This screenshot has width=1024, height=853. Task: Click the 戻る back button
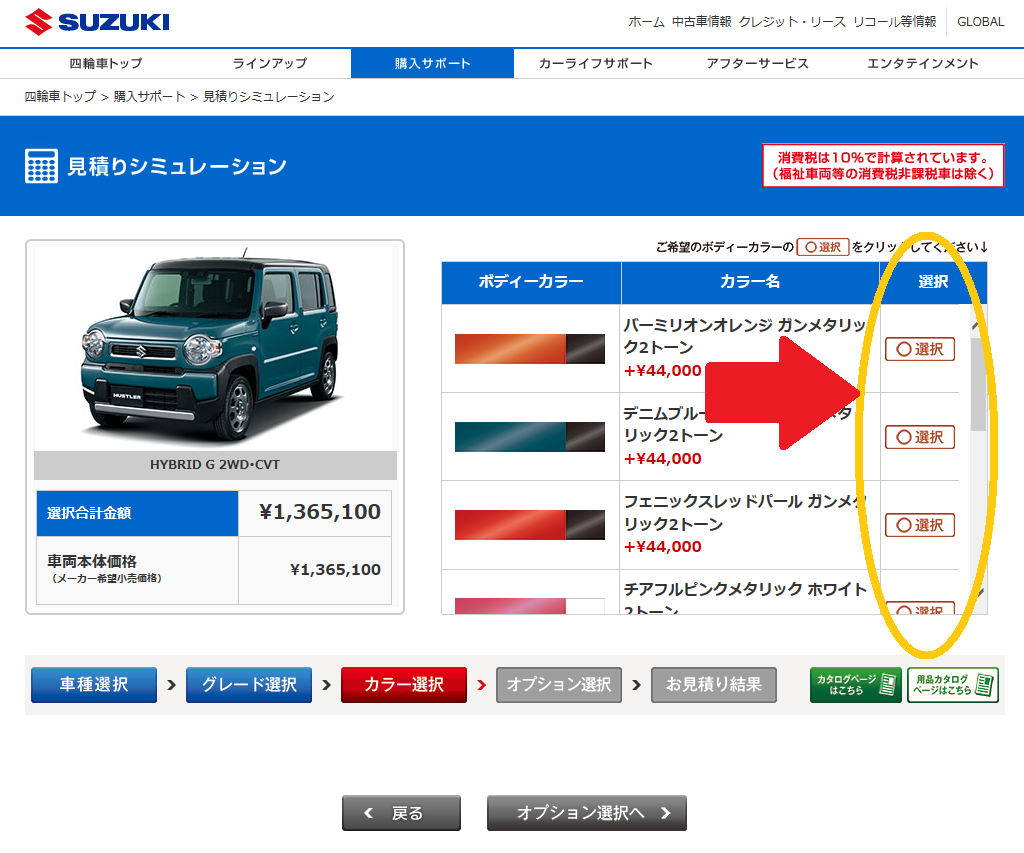402,813
